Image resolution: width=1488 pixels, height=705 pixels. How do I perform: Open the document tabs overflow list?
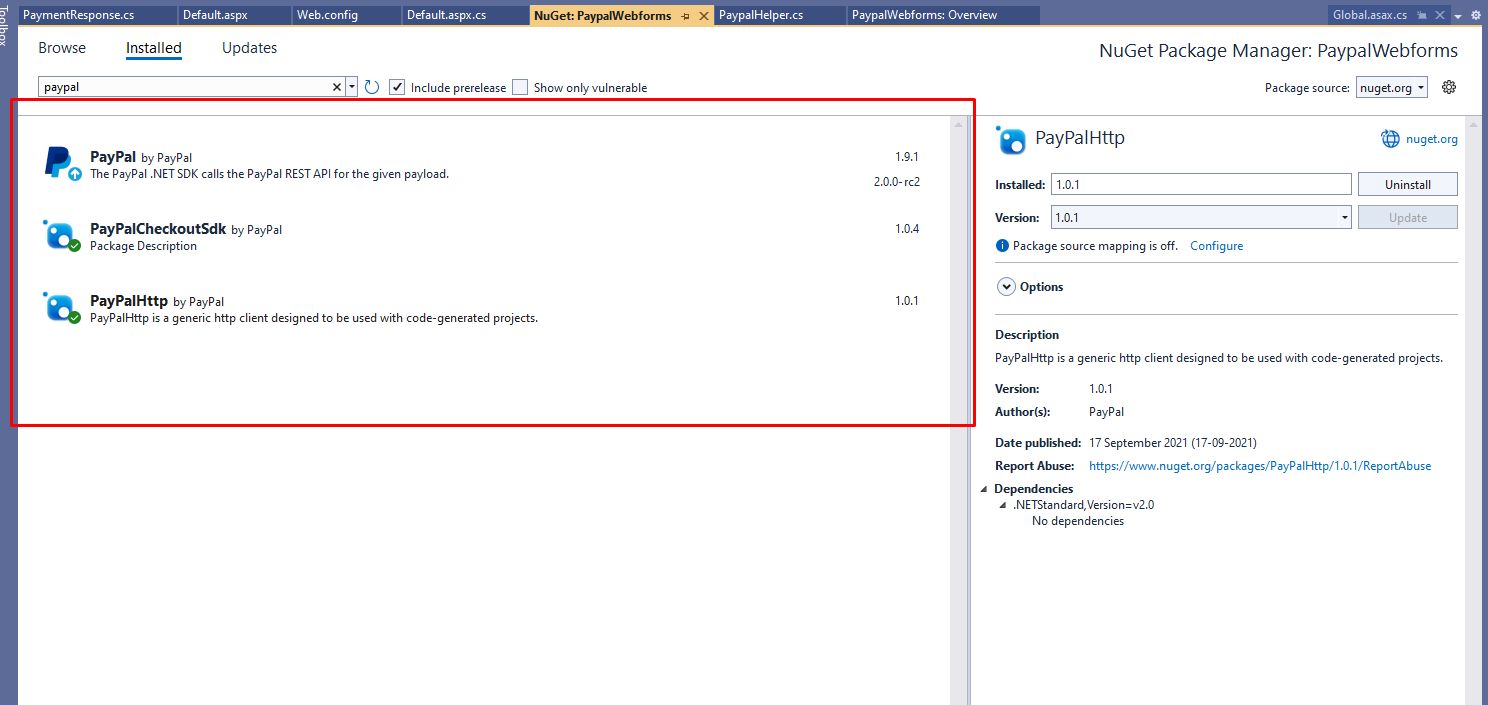pos(1458,16)
